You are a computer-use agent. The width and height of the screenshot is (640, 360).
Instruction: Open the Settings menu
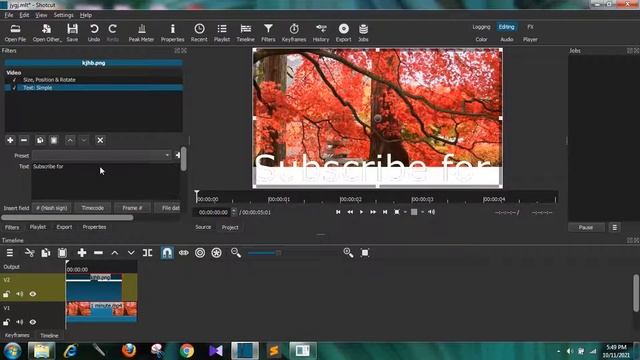(63, 15)
